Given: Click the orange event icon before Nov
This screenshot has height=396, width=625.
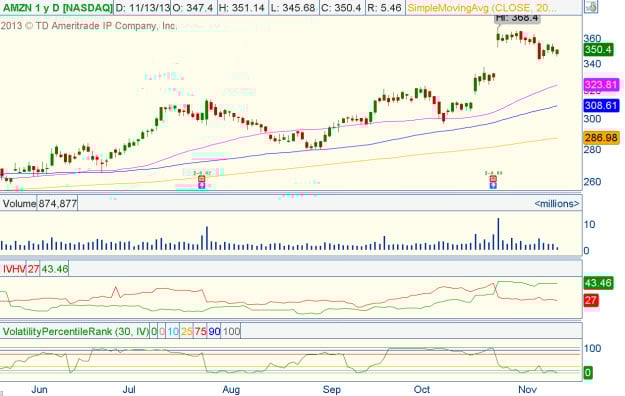Looking at the screenshot, I should [x=493, y=179].
